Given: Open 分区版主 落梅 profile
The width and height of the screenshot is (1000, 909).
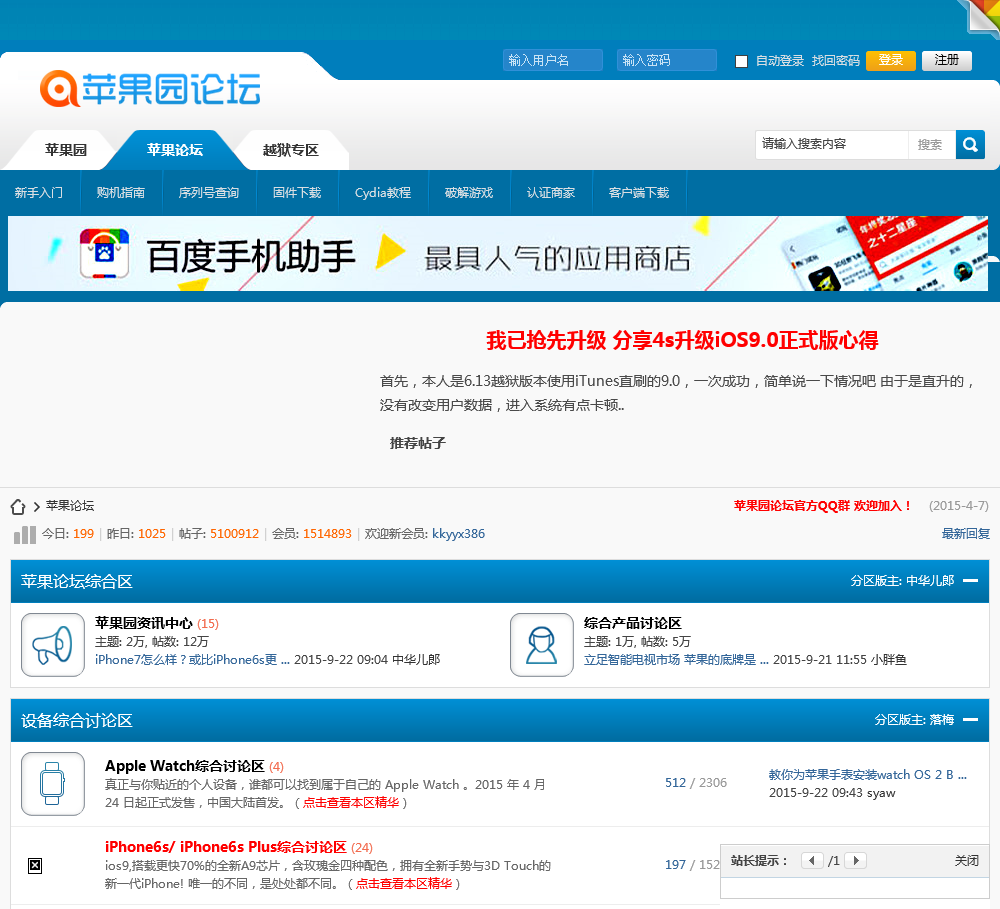Looking at the screenshot, I should pyautogui.click(x=942, y=720).
